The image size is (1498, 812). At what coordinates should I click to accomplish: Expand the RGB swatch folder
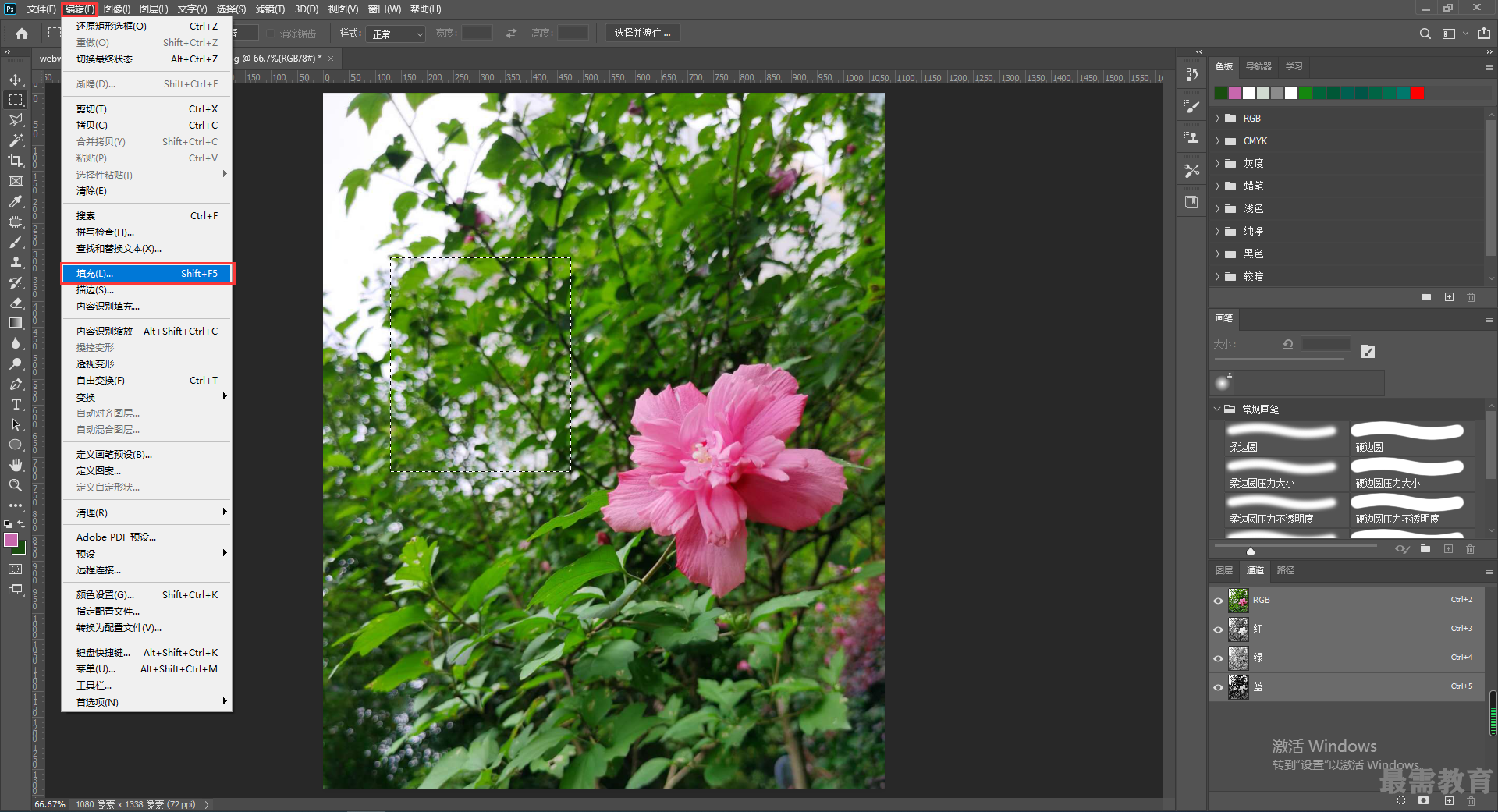click(1217, 119)
